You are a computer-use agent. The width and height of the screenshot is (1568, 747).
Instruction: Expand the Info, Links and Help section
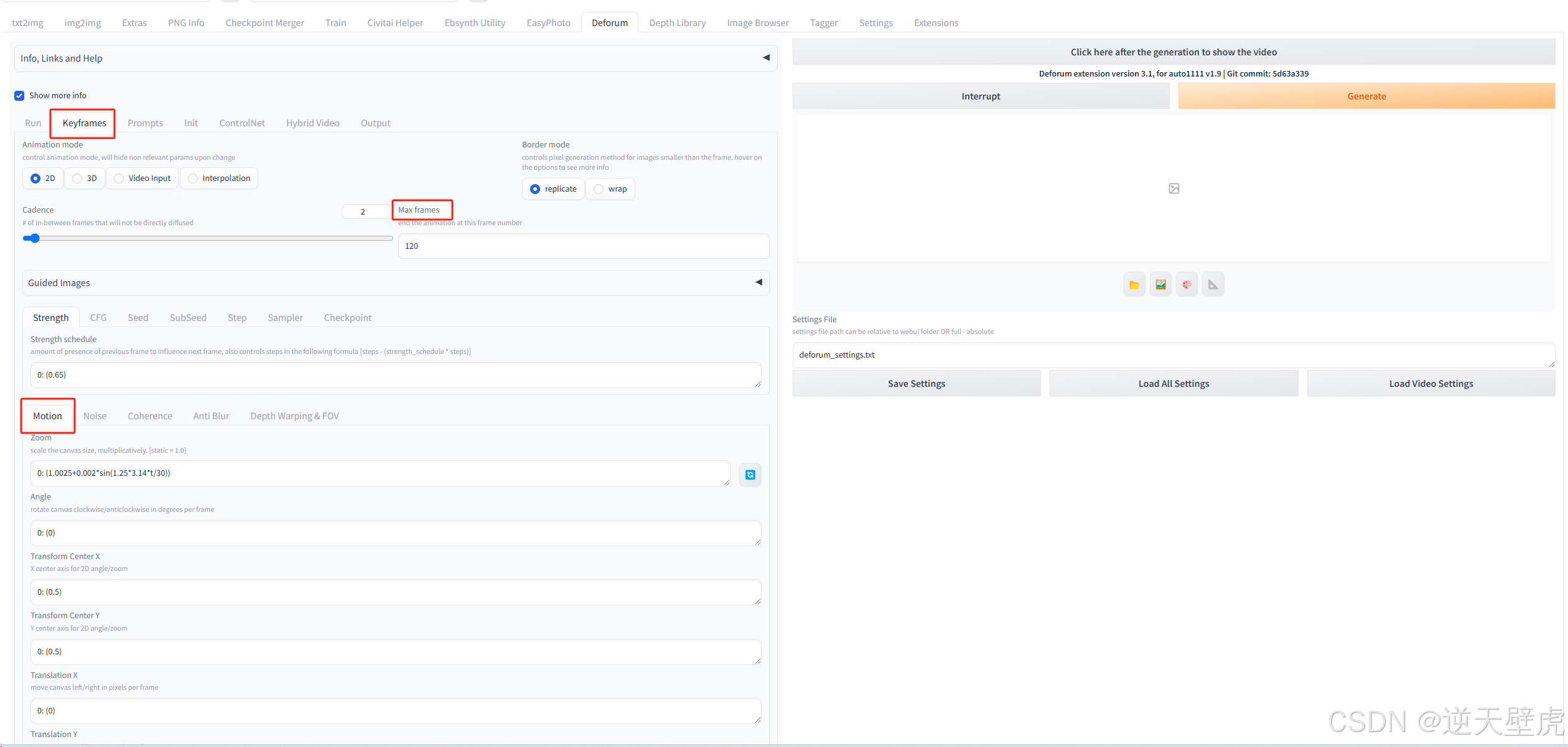766,58
